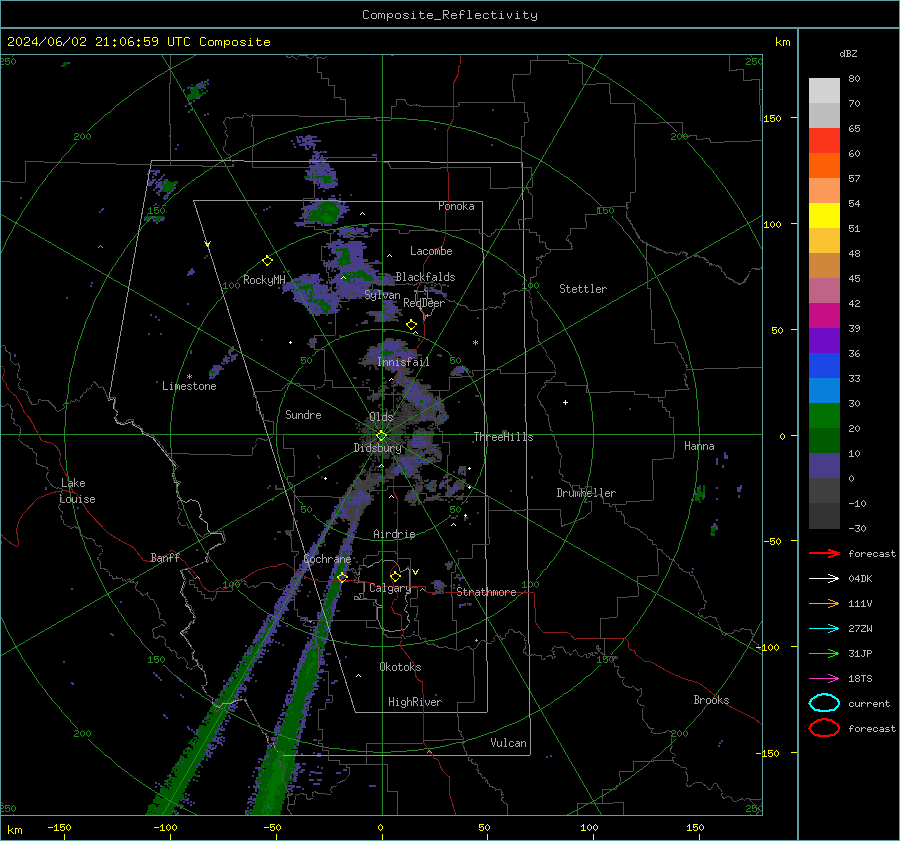The image size is (900, 841).
Task: Click the Ponoka city label
Action: [456, 206]
